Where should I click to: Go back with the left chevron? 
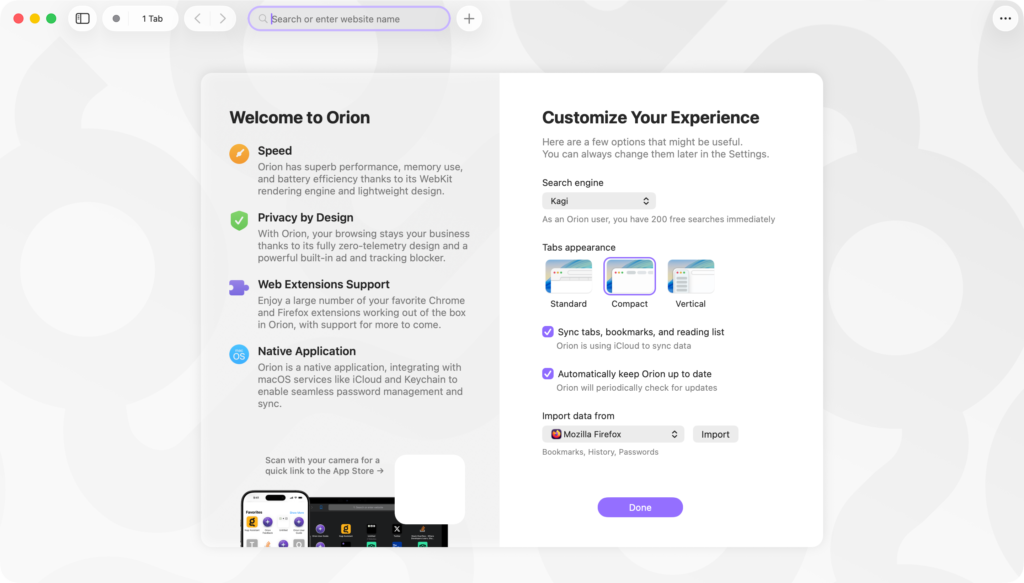tap(197, 18)
